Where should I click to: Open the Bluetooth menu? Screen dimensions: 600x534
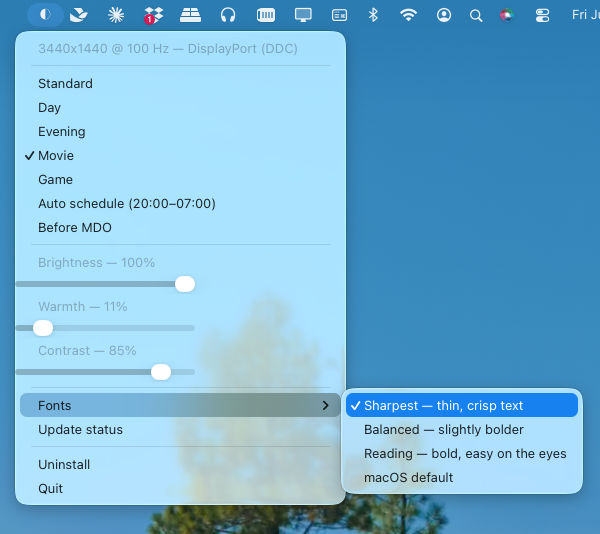point(373,15)
